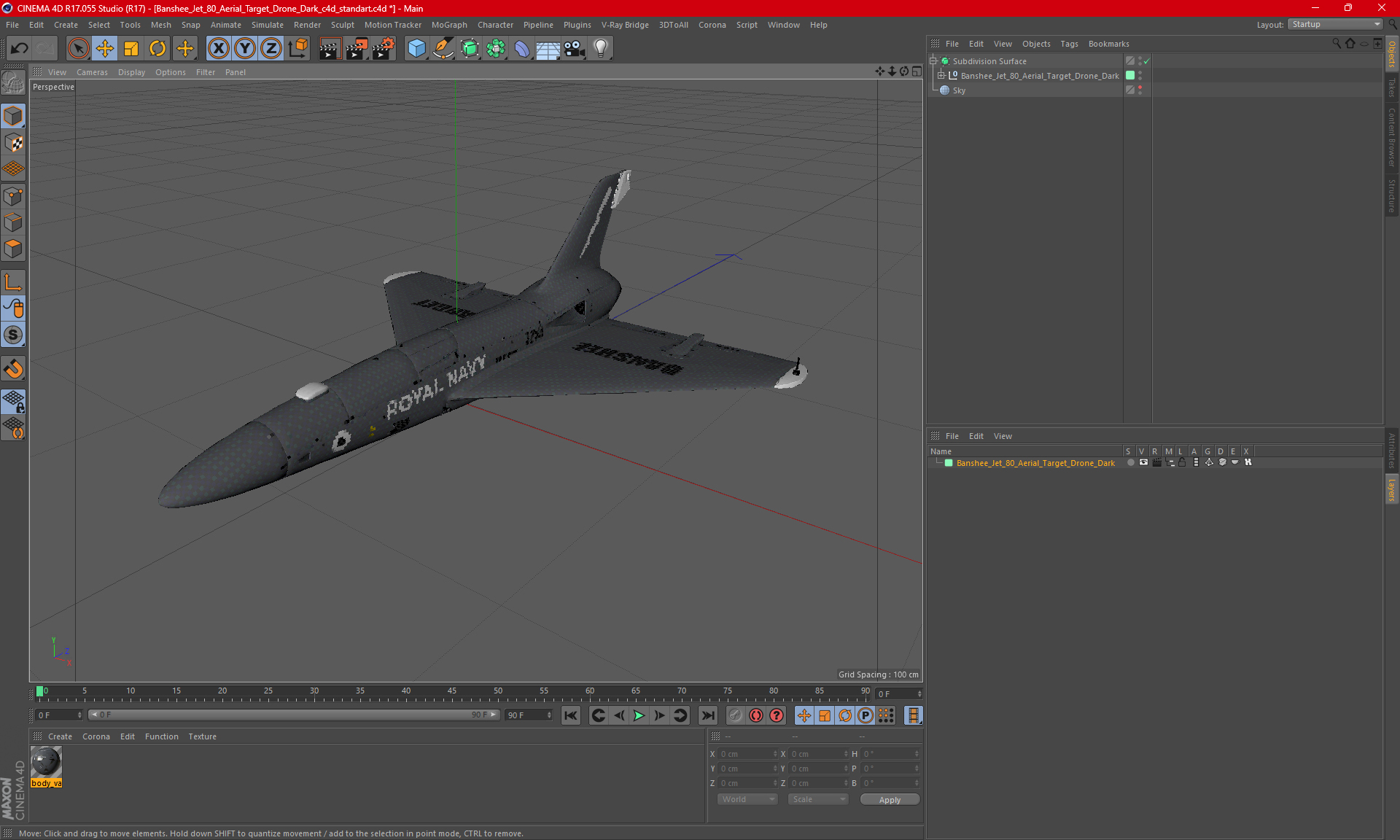Open Scale mode dropdown

tap(818, 799)
